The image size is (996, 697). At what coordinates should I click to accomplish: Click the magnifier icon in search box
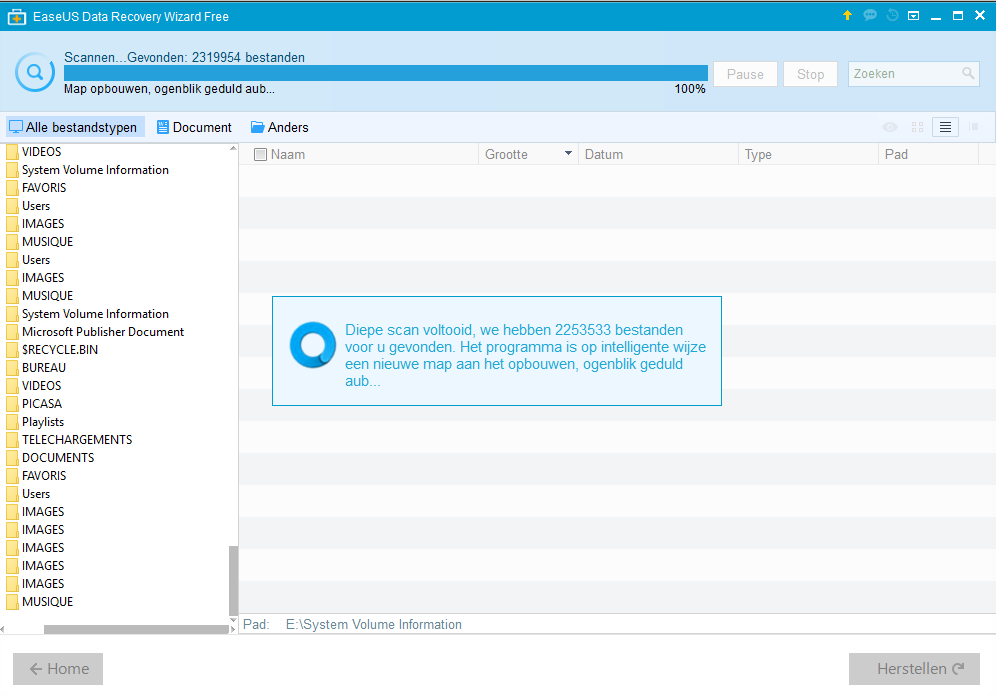[x=968, y=74]
